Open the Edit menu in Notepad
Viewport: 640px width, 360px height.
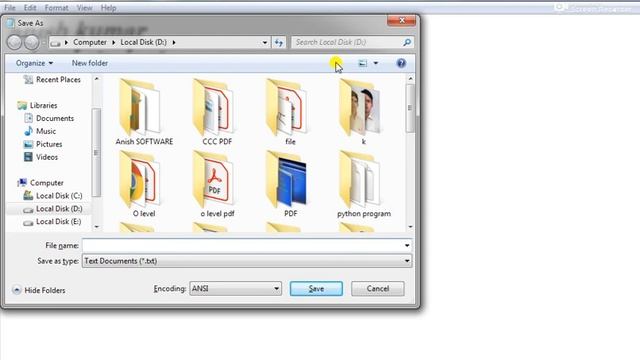pos(30,8)
